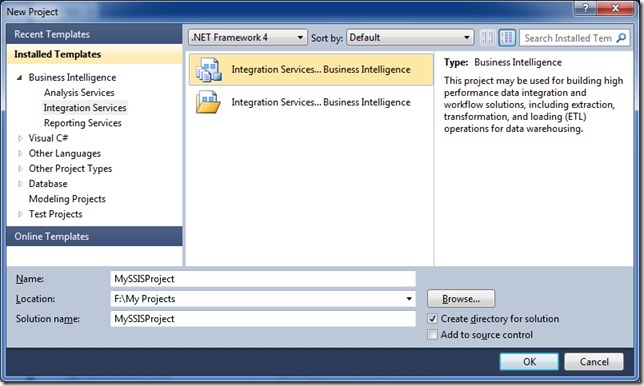This screenshot has width=644, height=386.
Task: Select the Visual C# tree label
Action: pos(48,138)
